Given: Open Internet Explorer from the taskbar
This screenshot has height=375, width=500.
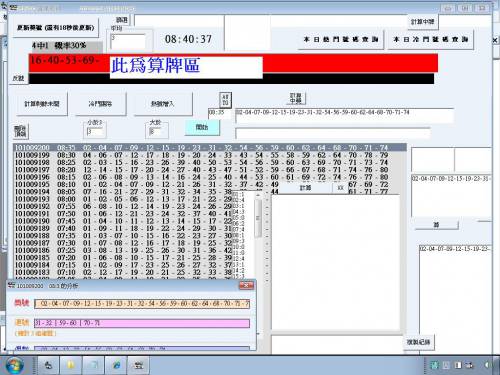Looking at the screenshot, I should 116,365.
